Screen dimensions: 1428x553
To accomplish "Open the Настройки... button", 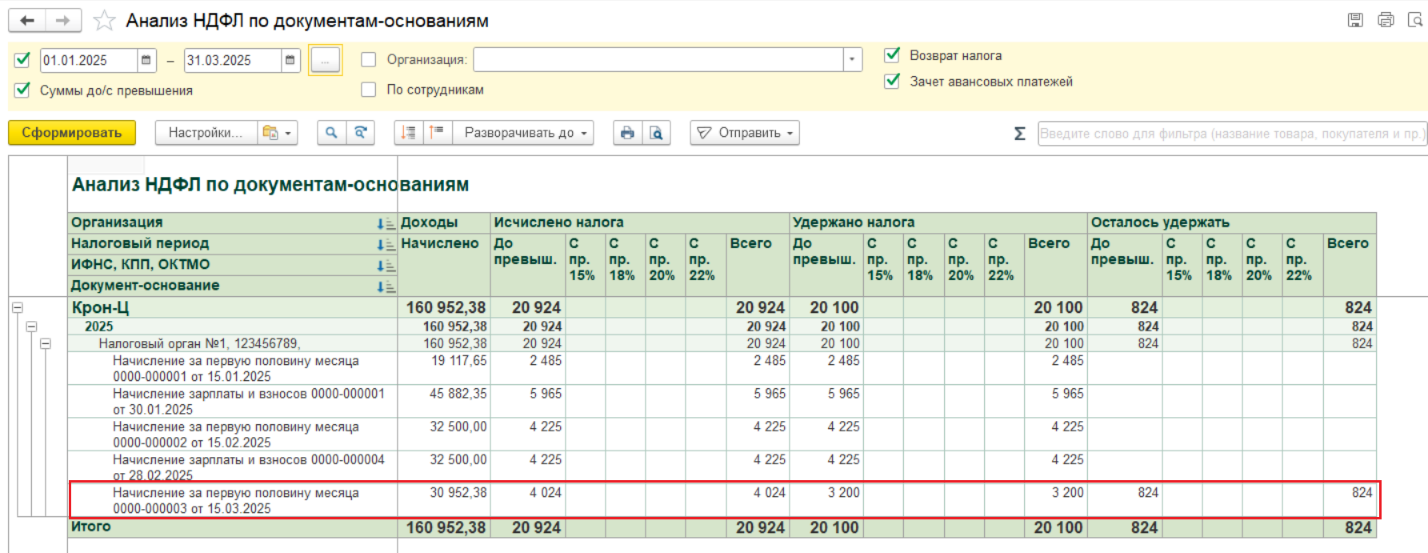I will point(205,133).
